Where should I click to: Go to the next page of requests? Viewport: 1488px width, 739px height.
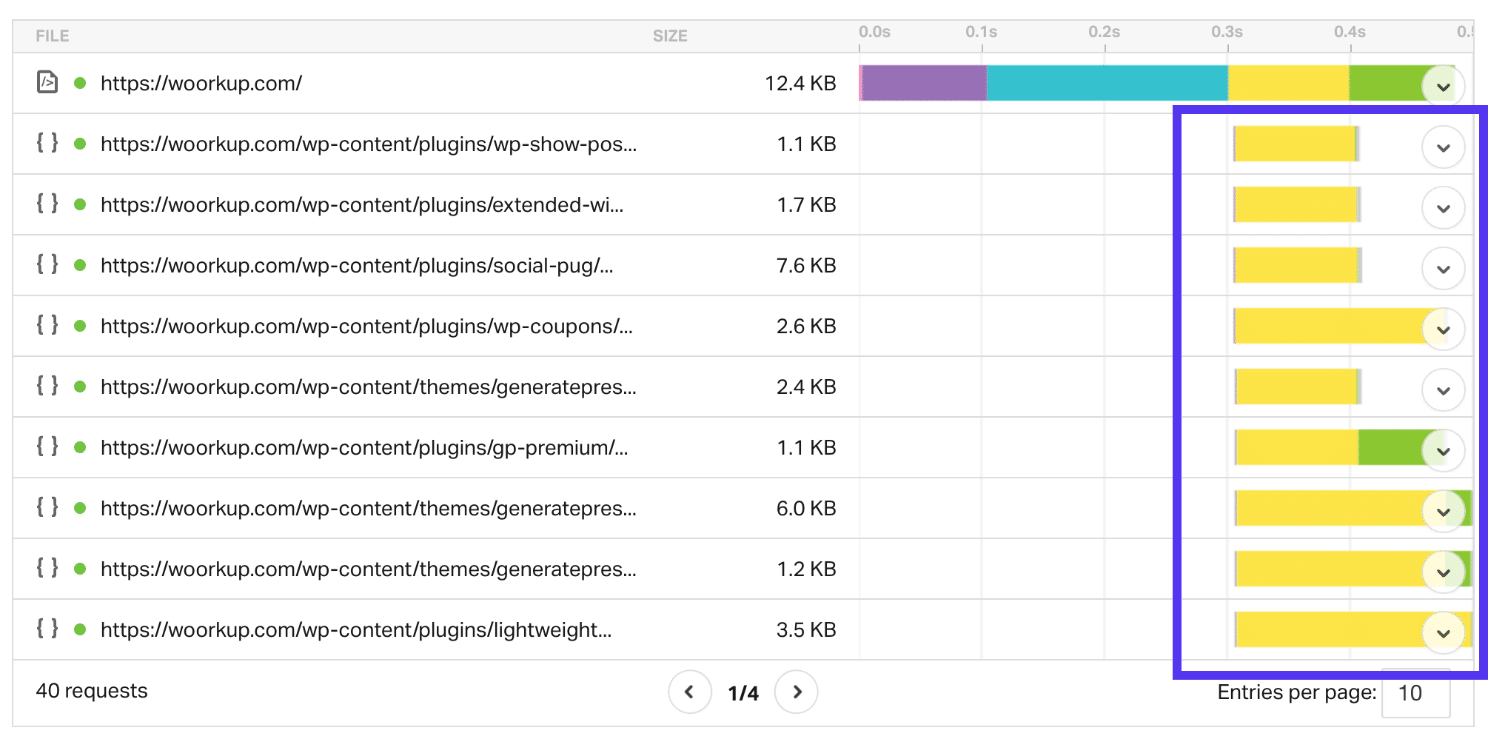796,692
